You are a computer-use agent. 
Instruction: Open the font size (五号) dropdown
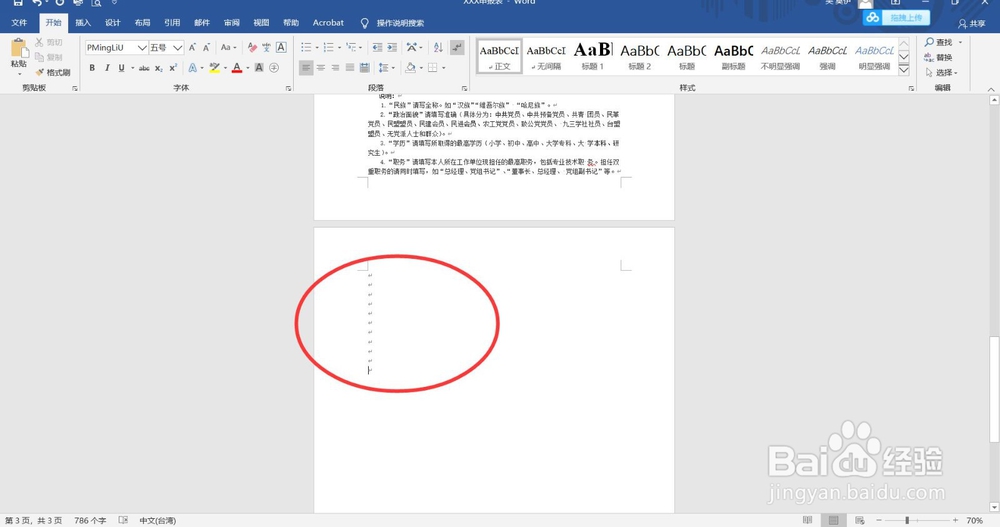(x=177, y=48)
